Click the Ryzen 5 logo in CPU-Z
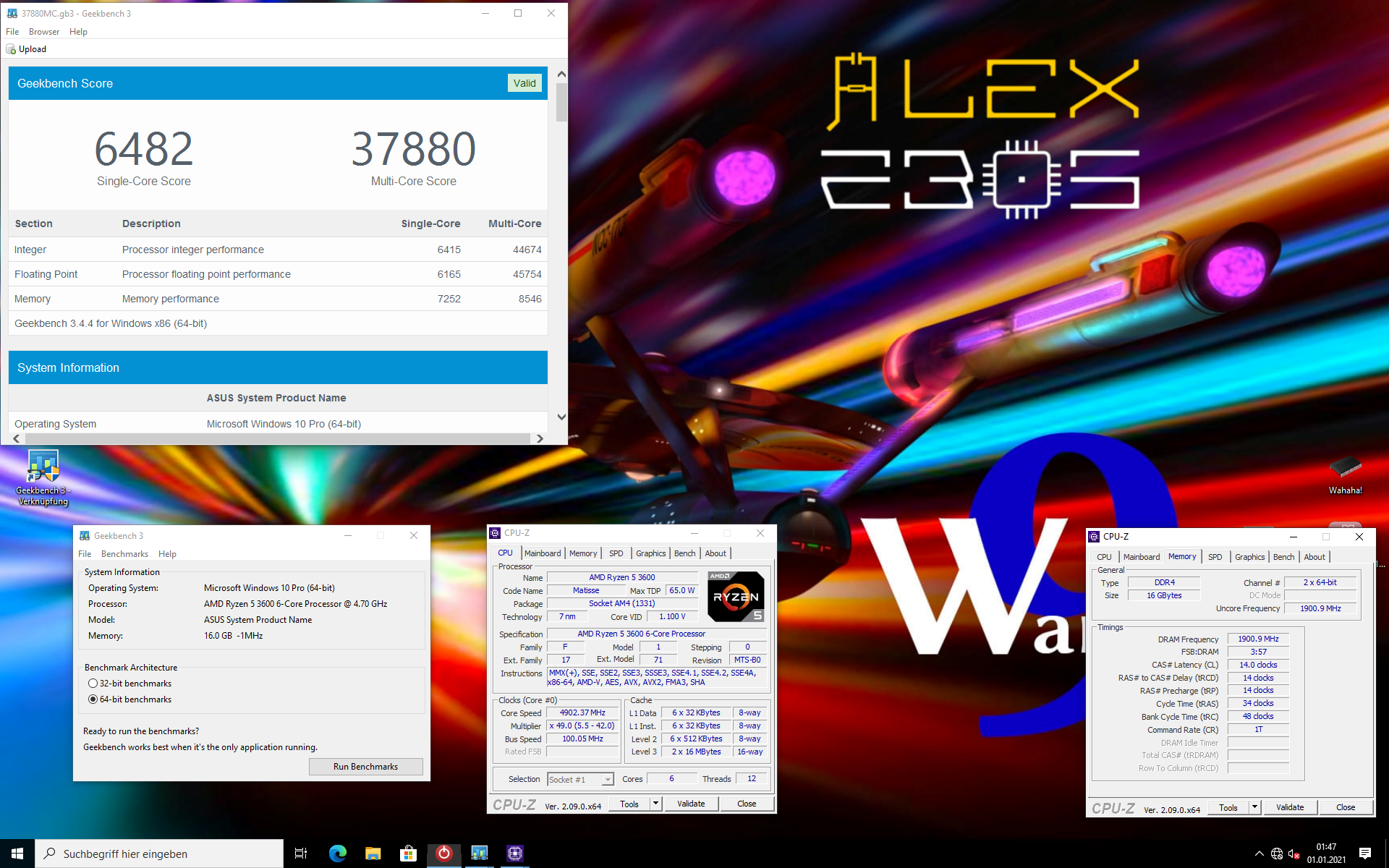Image resolution: width=1389 pixels, height=868 pixels. click(x=736, y=597)
